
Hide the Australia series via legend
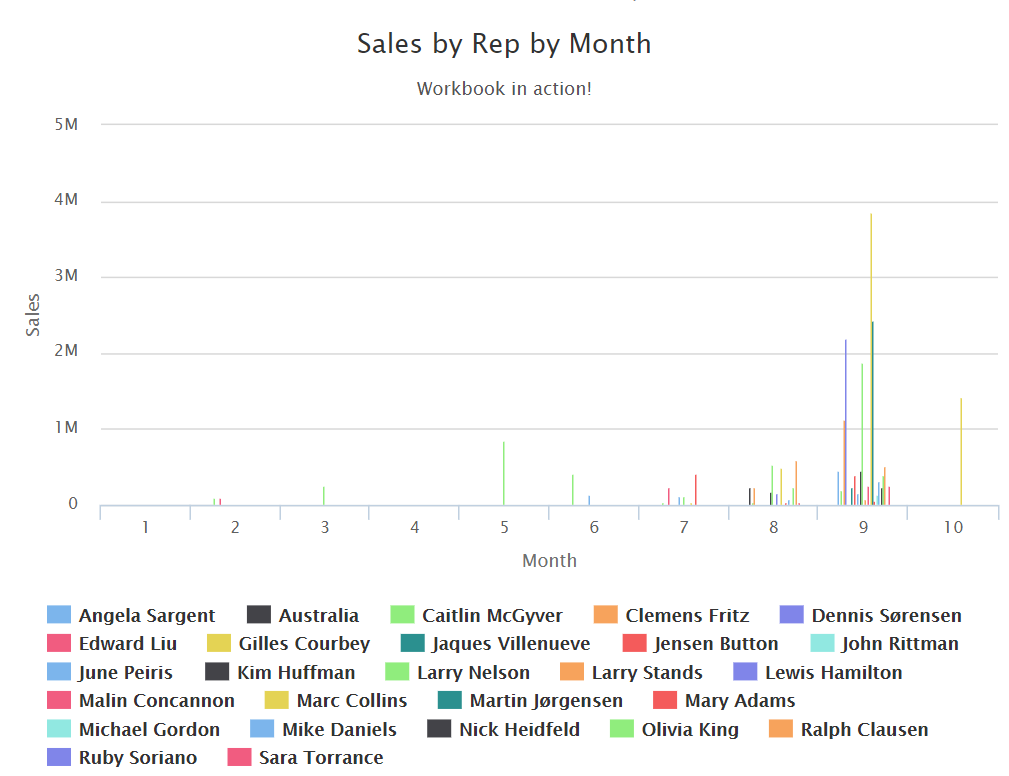click(318, 616)
